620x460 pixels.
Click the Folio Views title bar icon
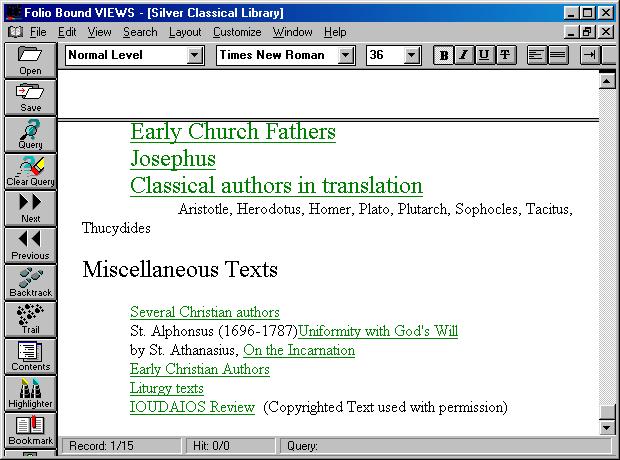pos(13,13)
